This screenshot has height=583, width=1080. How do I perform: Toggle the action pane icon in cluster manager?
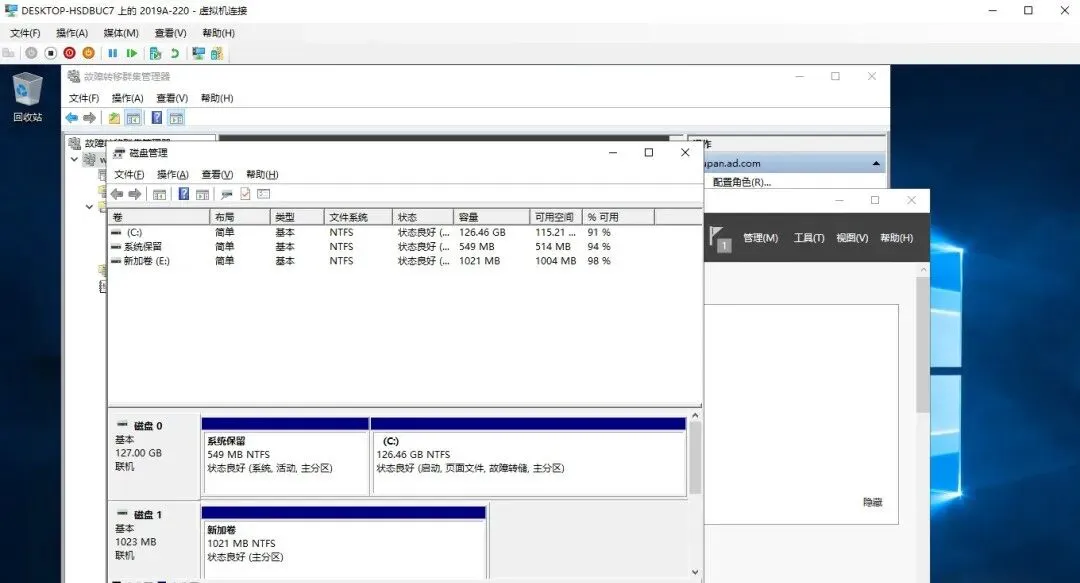(176, 117)
